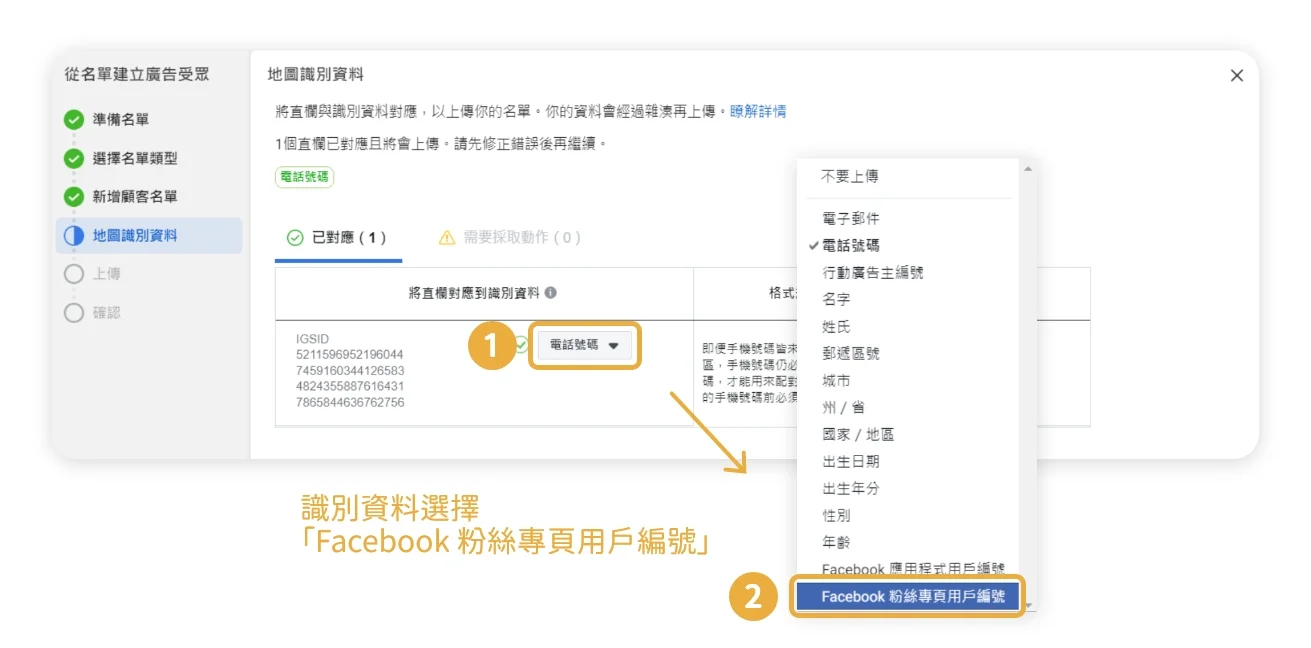1311x648 pixels.
Task: Click the warning triangle icon on 需要採取動作 tab
Action: click(x=447, y=238)
